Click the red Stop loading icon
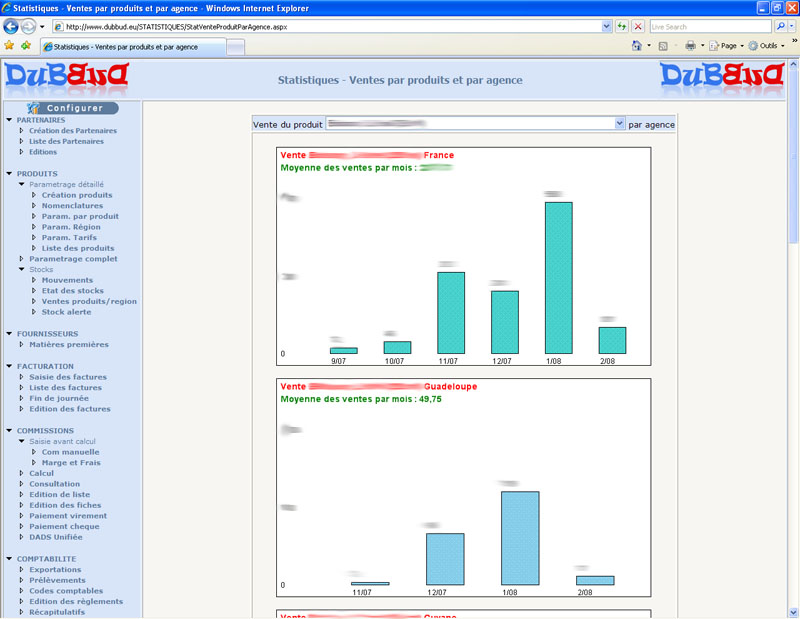 point(638,26)
